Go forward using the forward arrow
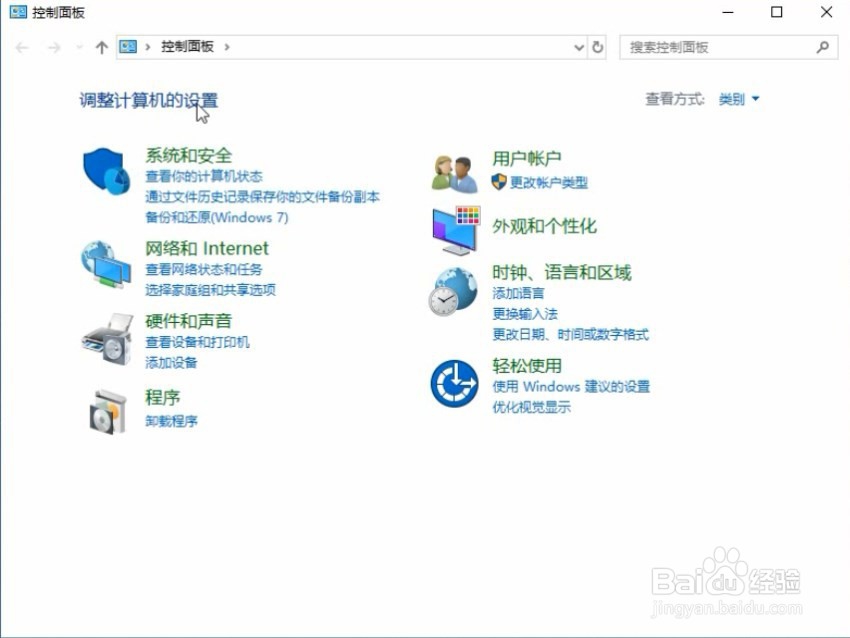Viewport: 850px width, 638px height. [54, 48]
